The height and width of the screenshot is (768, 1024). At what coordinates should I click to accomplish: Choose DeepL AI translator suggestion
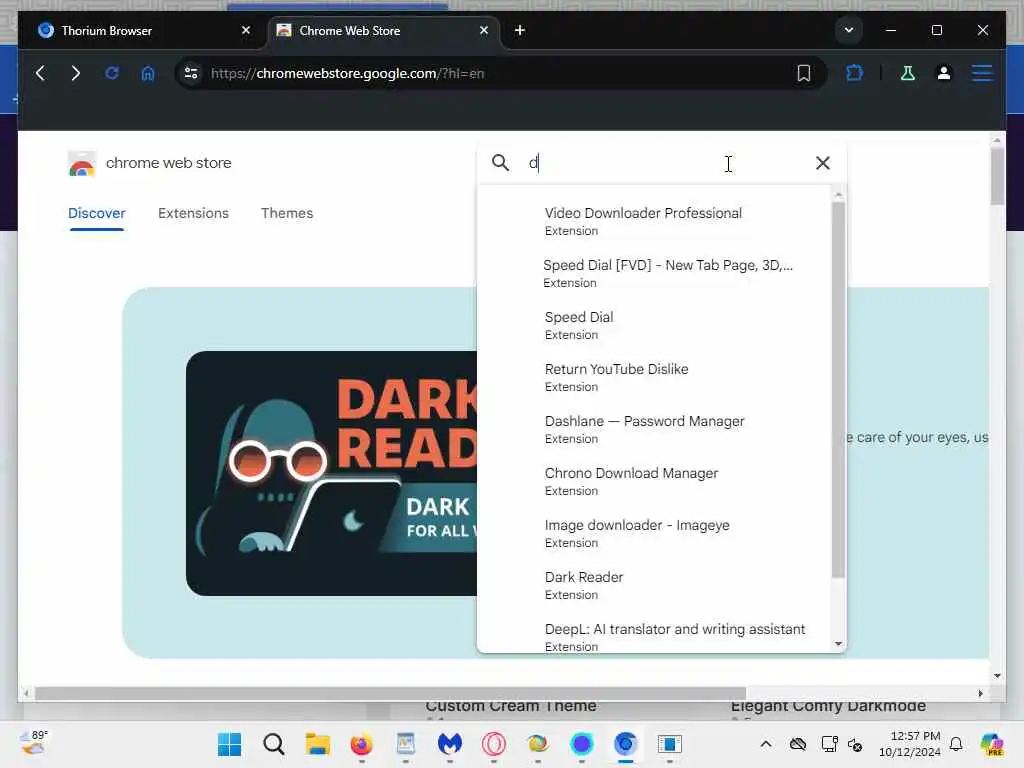pos(654,636)
